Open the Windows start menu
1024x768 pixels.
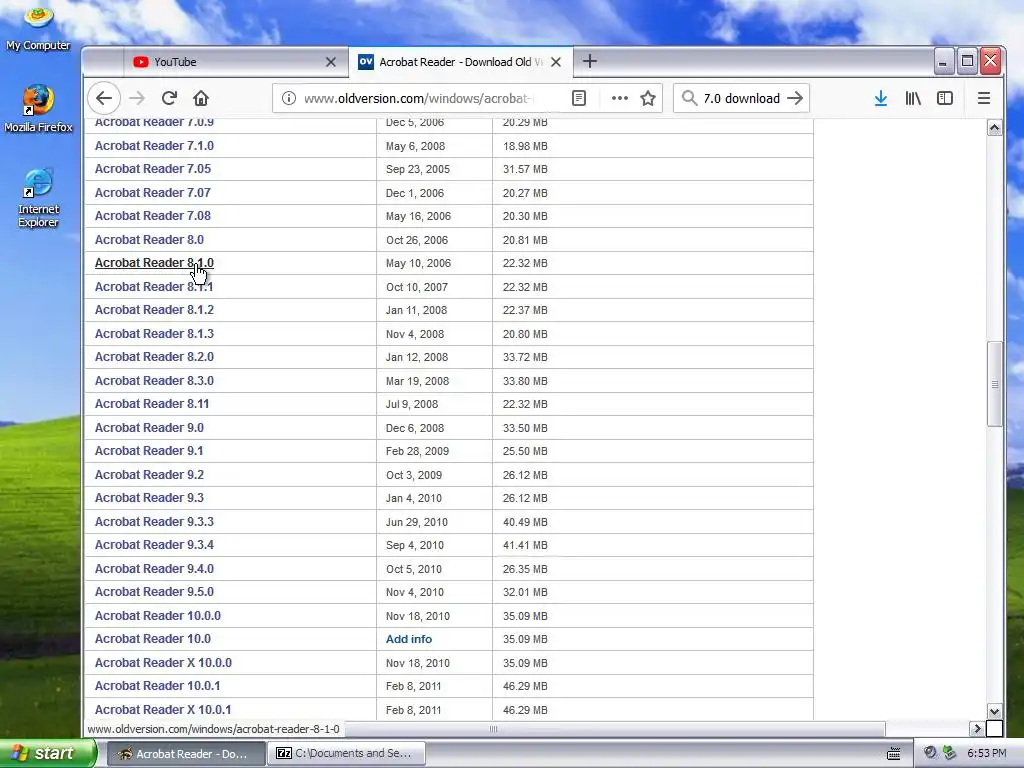click(47, 753)
